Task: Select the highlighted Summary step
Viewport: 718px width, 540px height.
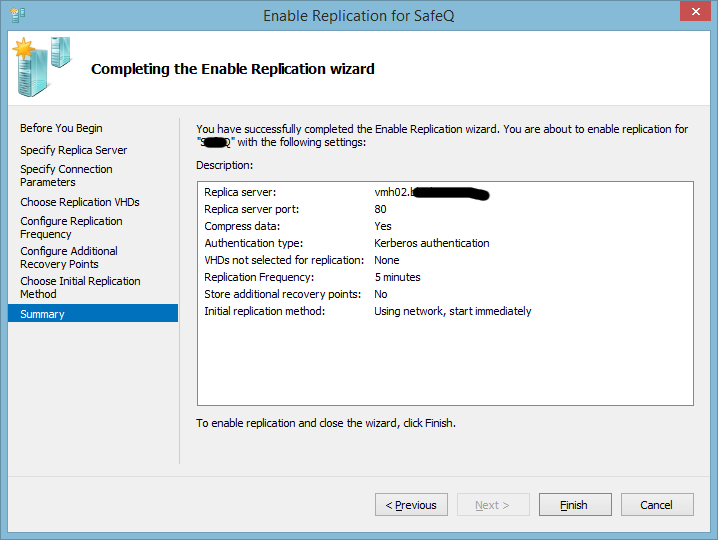Action: (x=42, y=314)
